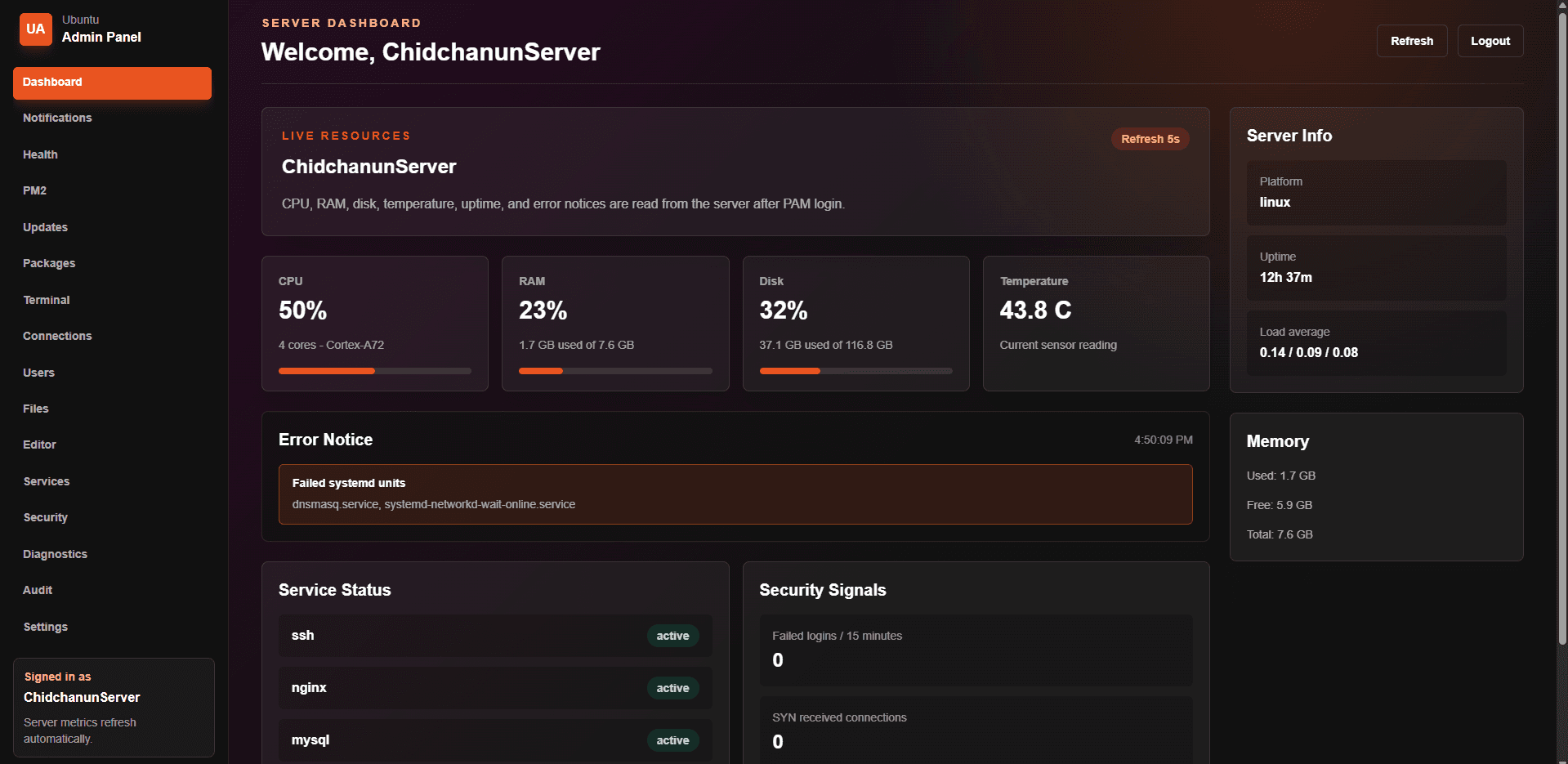Click the Failed logins / 15 minutes card

coord(976,650)
